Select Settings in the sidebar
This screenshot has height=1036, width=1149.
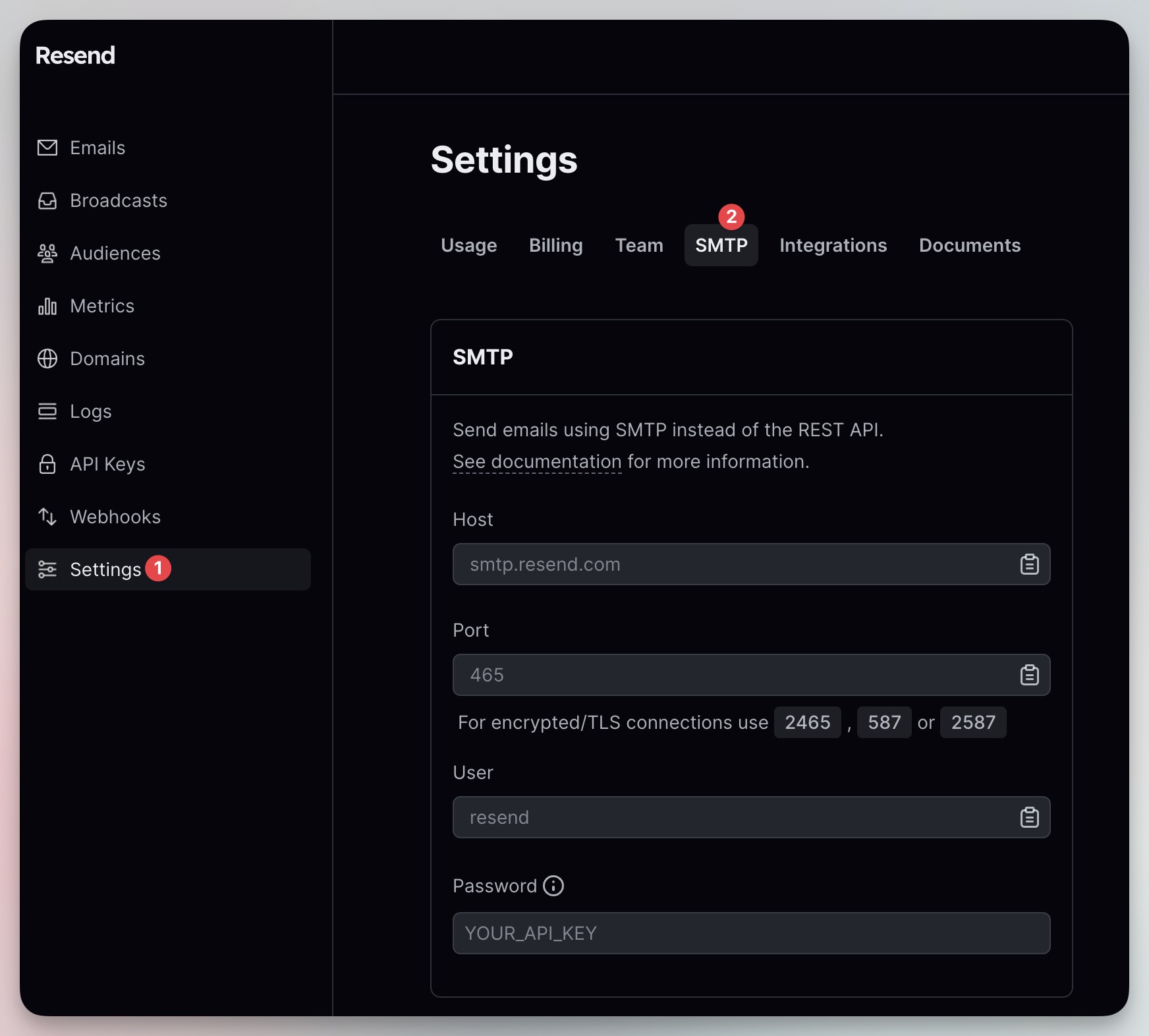coord(167,569)
